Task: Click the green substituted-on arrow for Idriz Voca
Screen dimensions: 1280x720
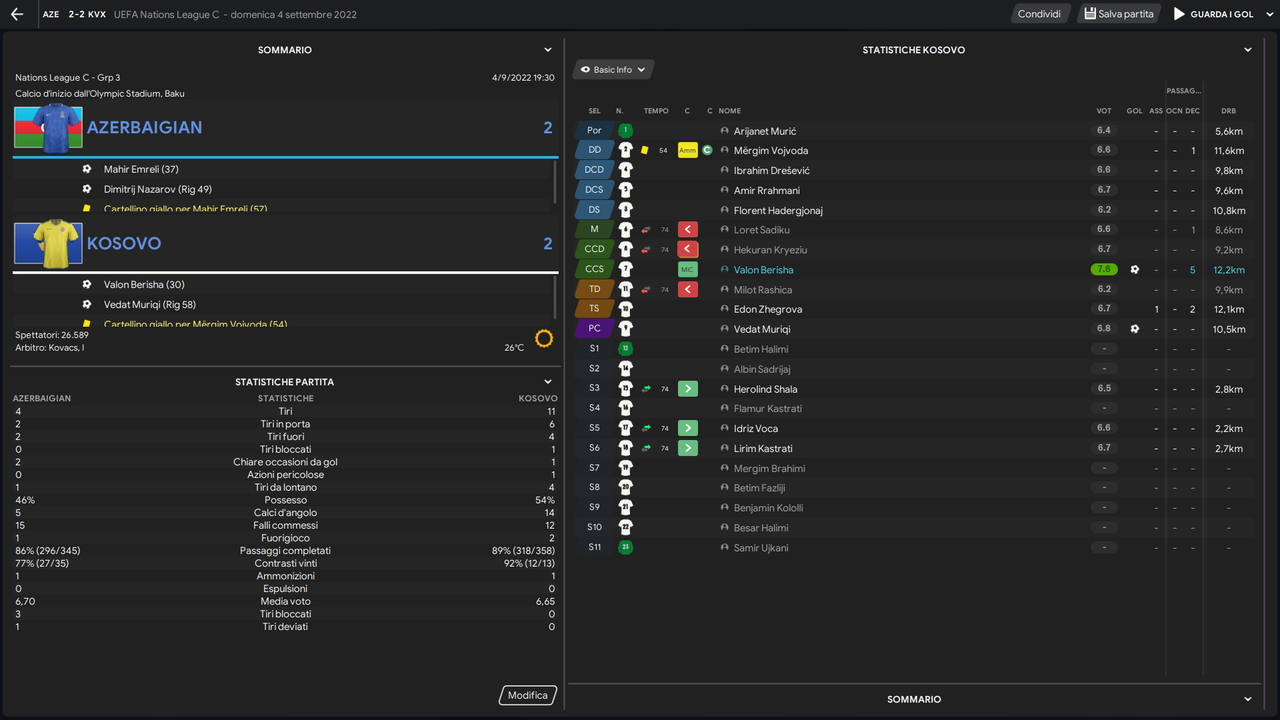Action: 688,428
